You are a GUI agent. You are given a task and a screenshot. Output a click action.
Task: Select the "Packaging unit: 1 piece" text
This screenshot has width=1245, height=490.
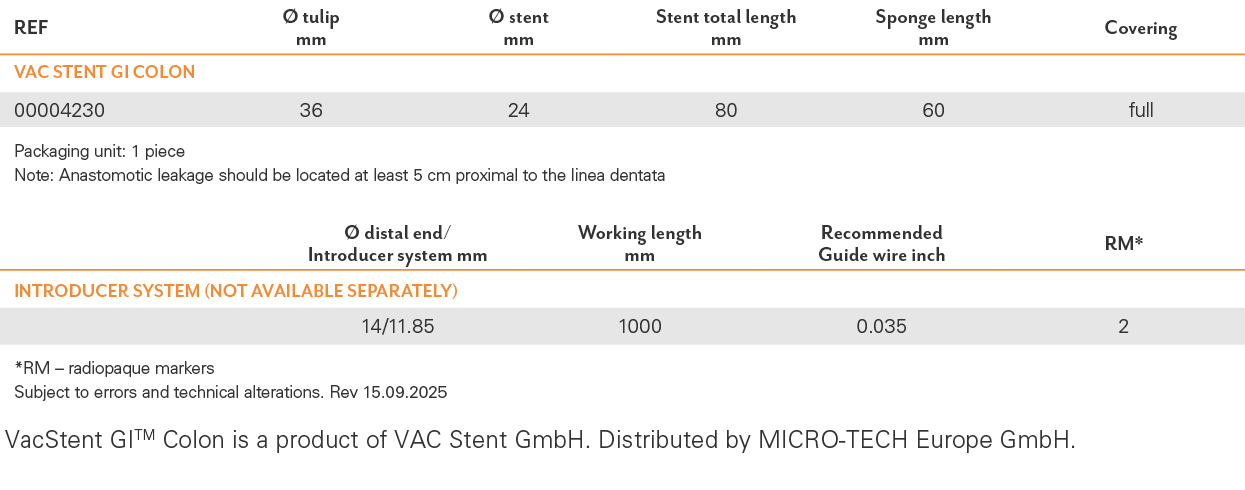99,152
